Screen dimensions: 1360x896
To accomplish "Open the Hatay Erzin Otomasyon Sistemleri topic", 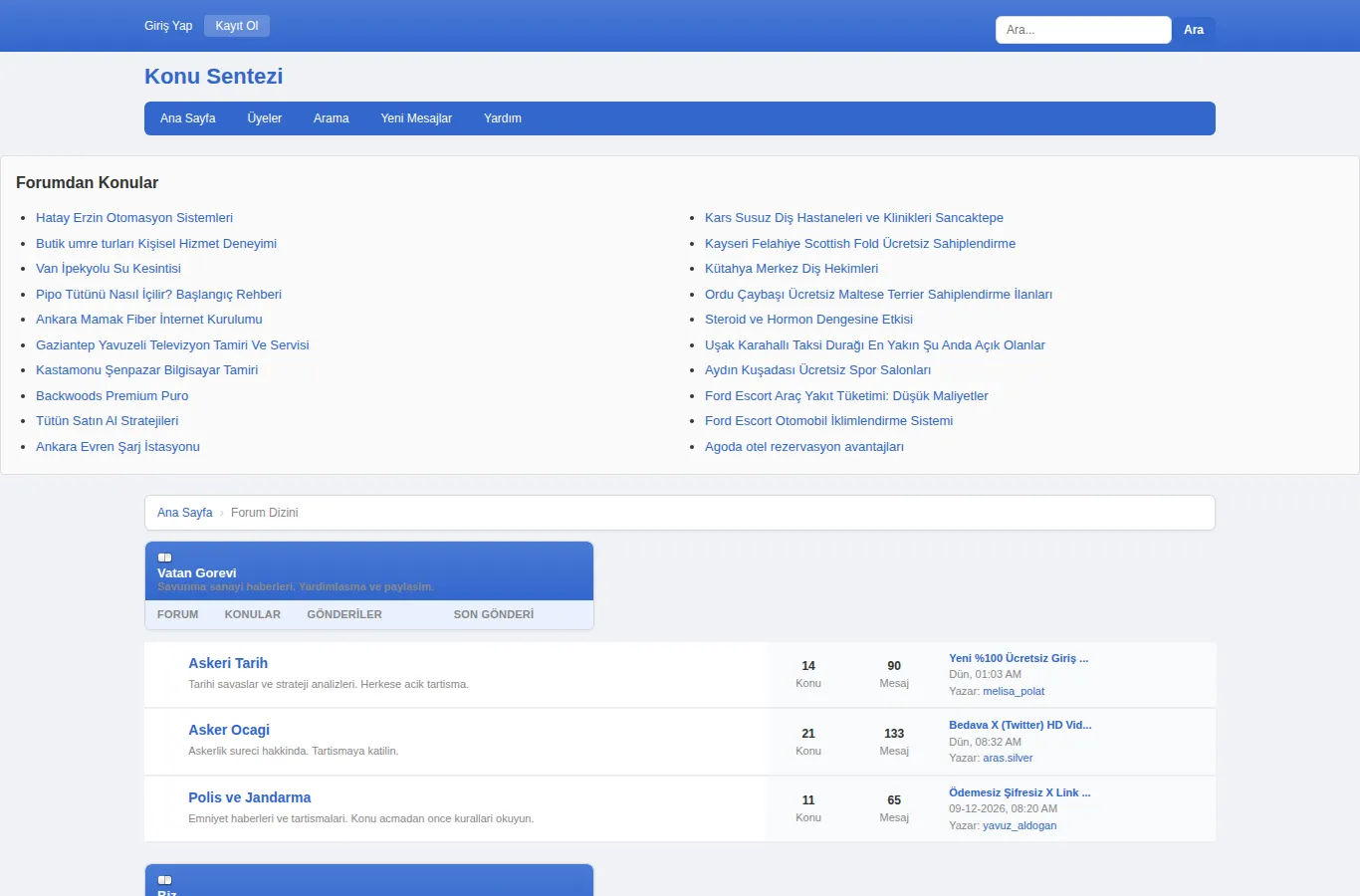I will coord(134,218).
